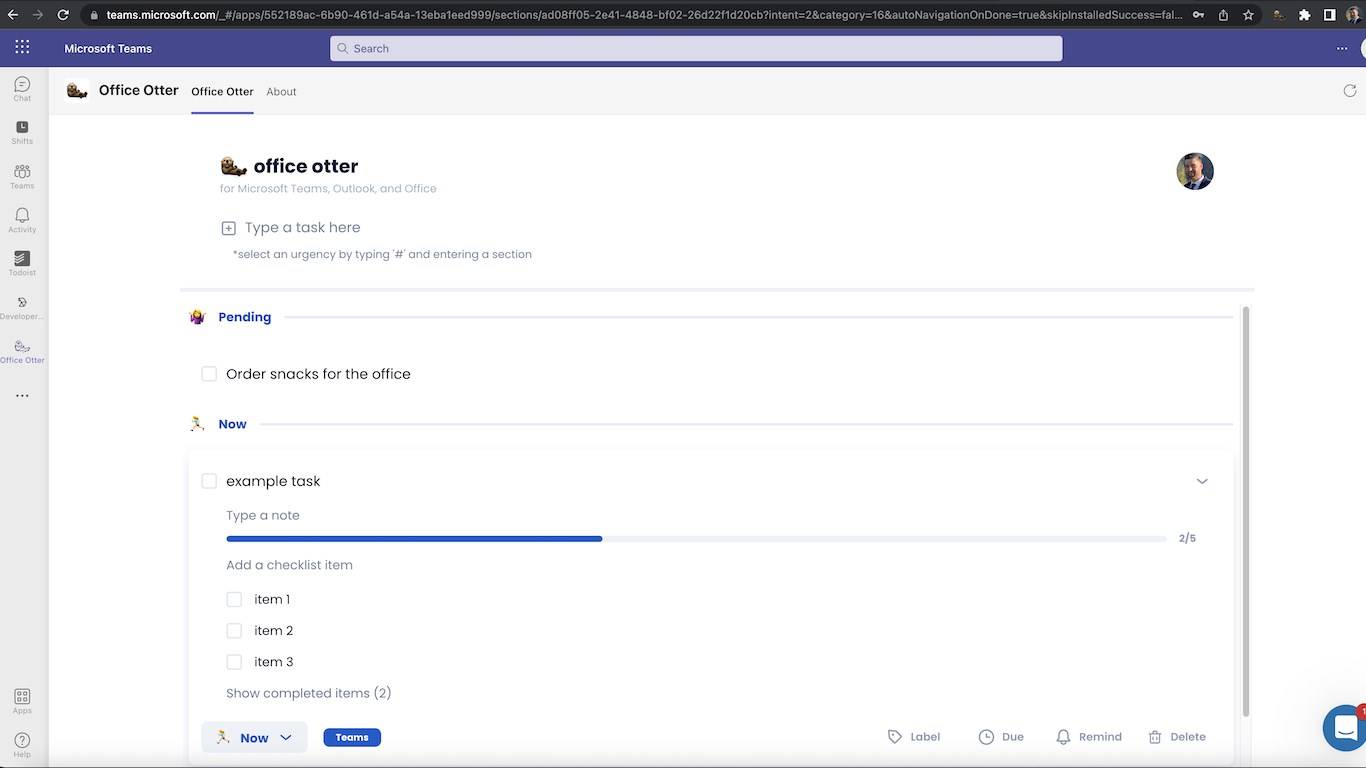Tick checklist item 3

coord(234,662)
